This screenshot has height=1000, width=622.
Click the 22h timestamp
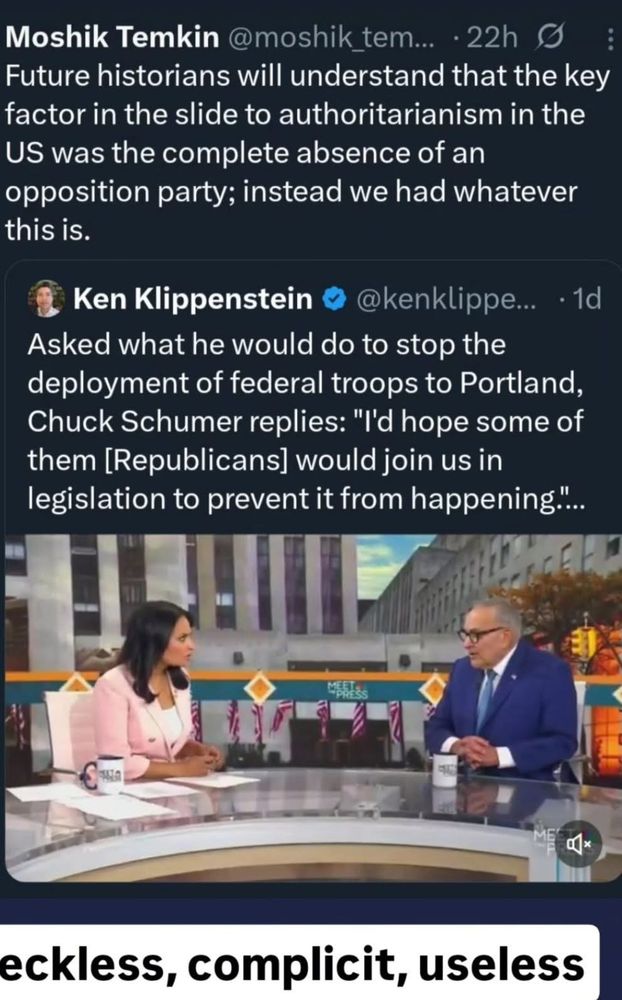(491, 38)
